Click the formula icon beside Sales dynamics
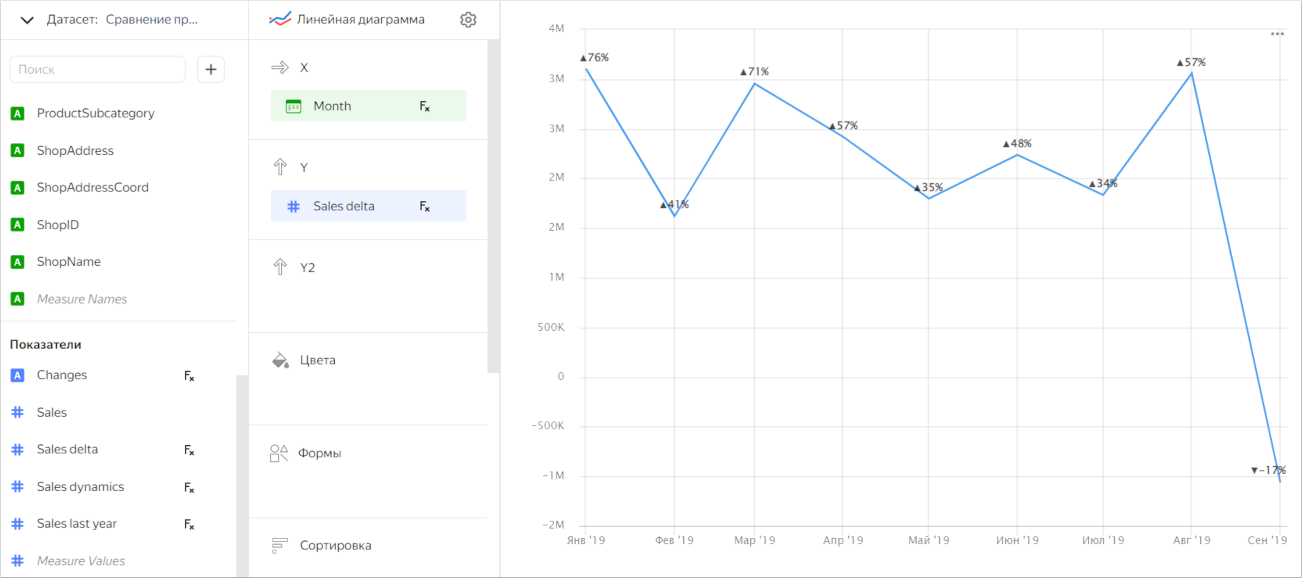The width and height of the screenshot is (1302, 578). [189, 487]
